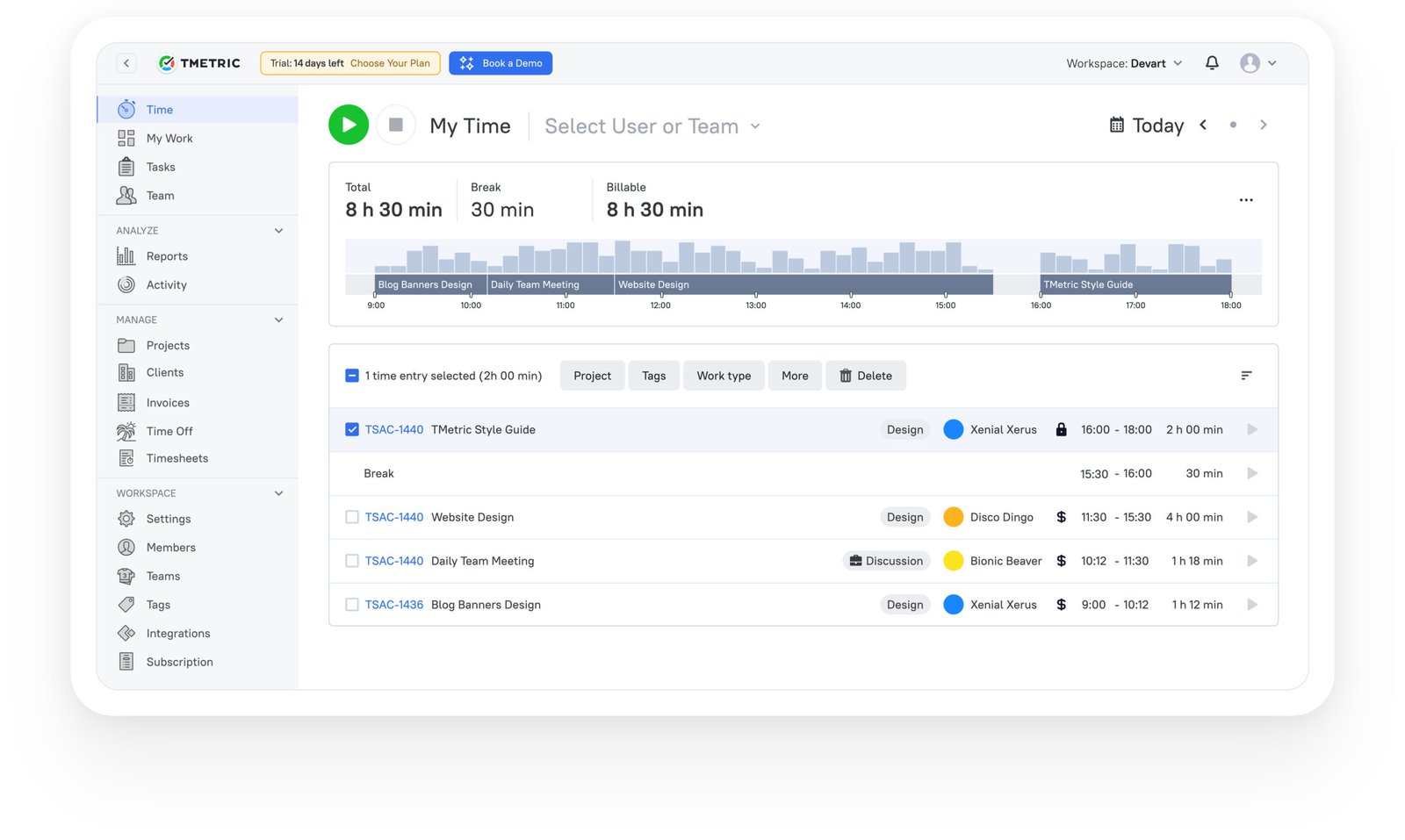Open Activity from the sidebar

(x=126, y=284)
